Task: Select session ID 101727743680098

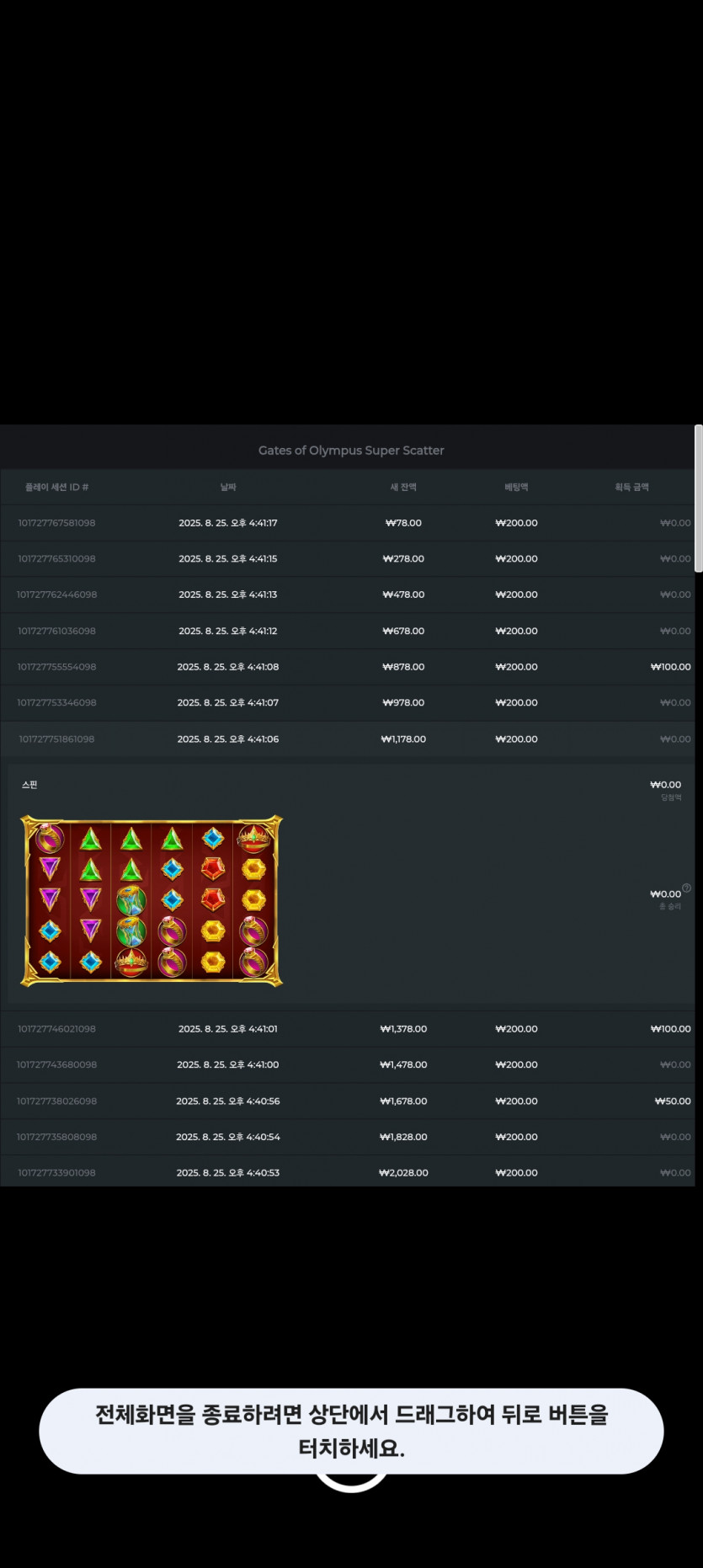Action: coord(56,1065)
